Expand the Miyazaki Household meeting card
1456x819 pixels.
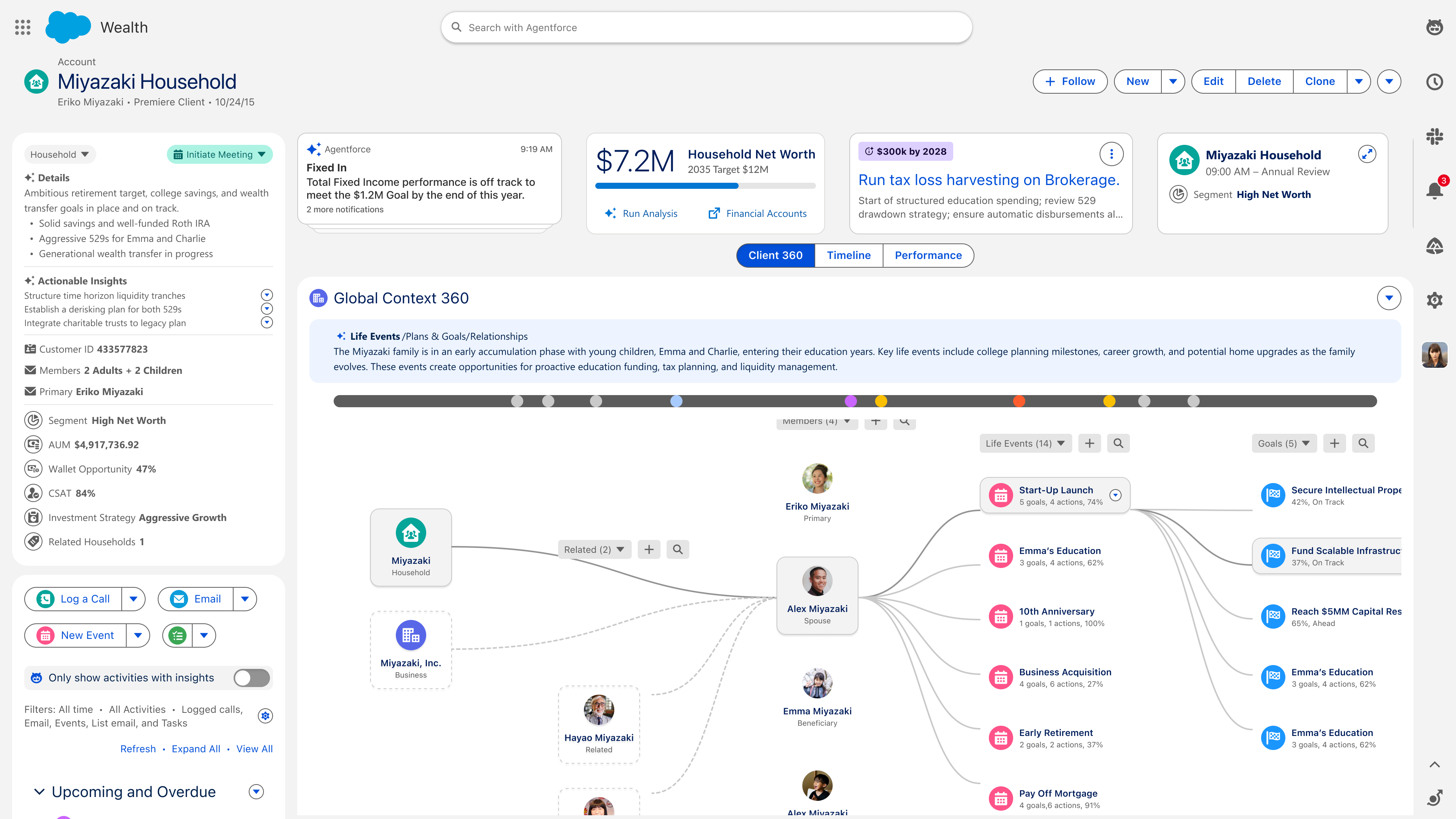pyautogui.click(x=1367, y=154)
